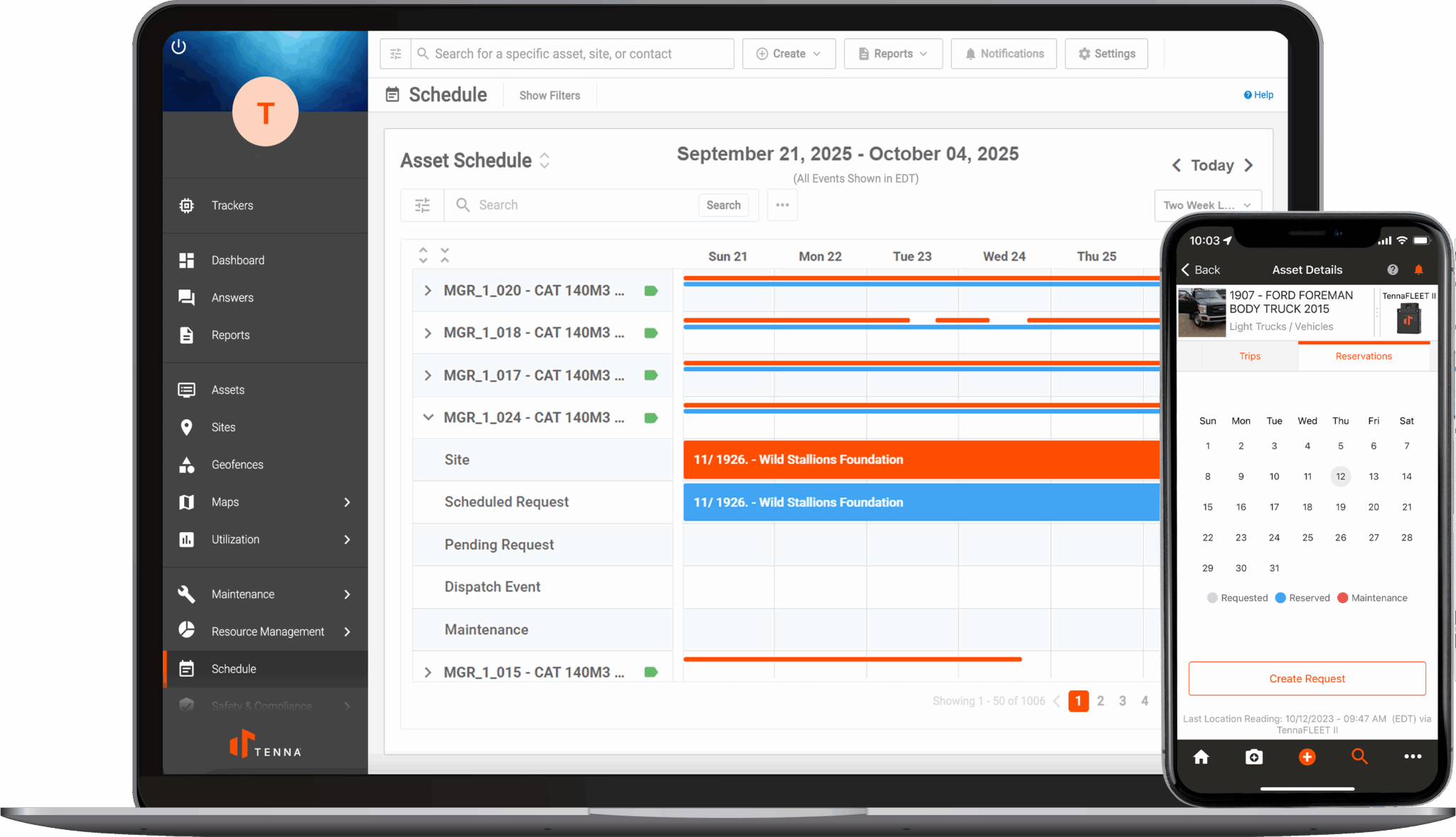Expand the MGR_1_015 asset row
This screenshot has width=1456, height=837.
427,672
